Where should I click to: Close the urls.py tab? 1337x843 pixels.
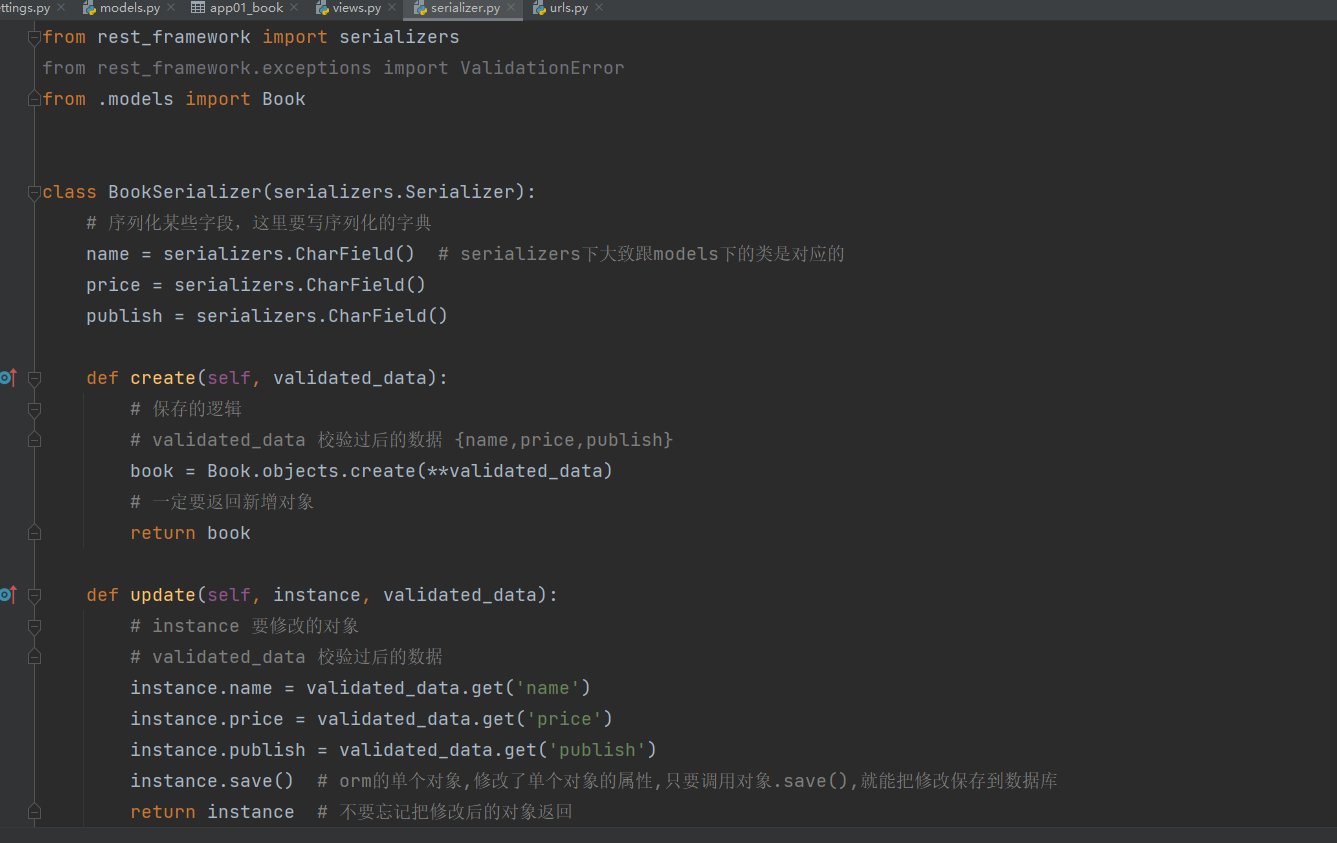(x=599, y=8)
